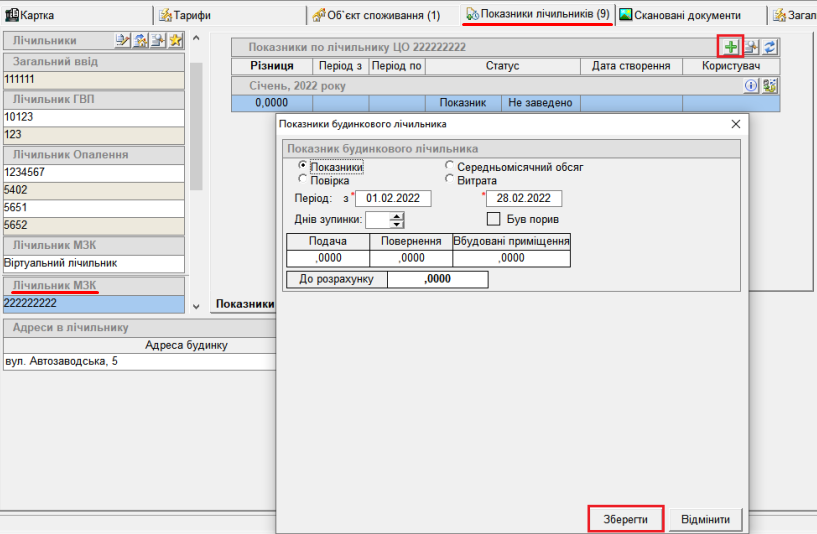The image size is (817, 534).
Task: Click the second icon in Лічильники panel header
Action: (141, 40)
